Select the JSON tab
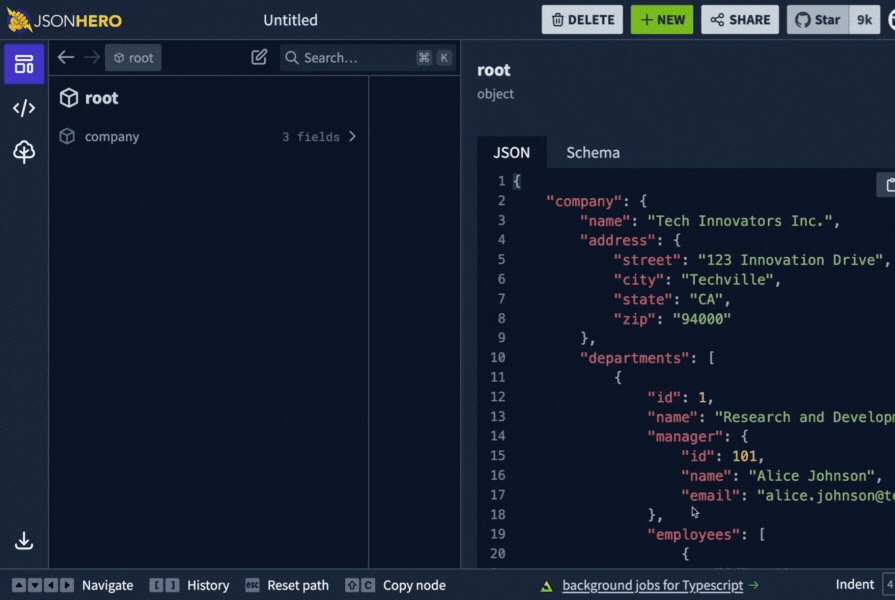 click(x=512, y=152)
